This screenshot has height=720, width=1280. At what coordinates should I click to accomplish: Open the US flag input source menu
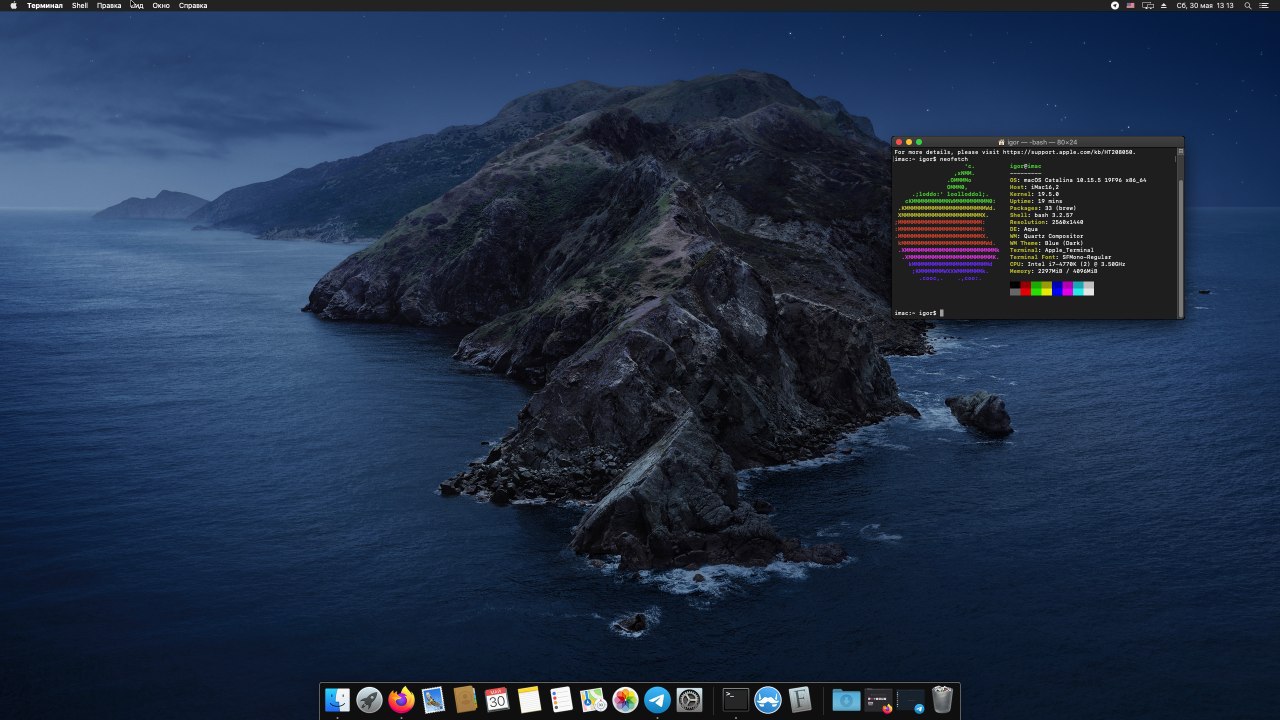(1131, 5)
